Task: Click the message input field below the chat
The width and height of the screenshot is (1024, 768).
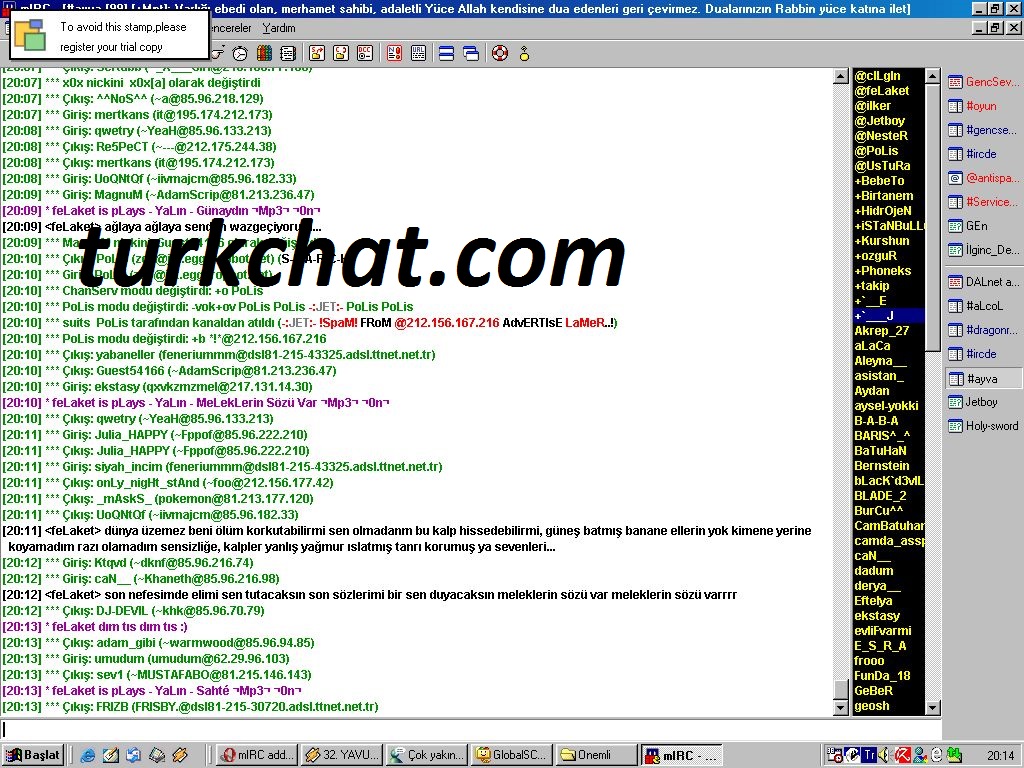Action: [x=471, y=729]
